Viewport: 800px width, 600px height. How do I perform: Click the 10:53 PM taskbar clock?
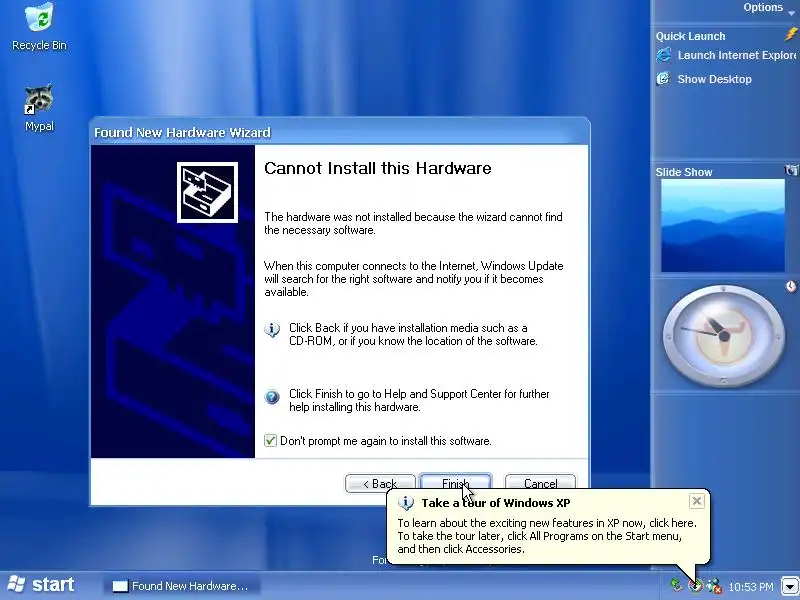click(751, 586)
